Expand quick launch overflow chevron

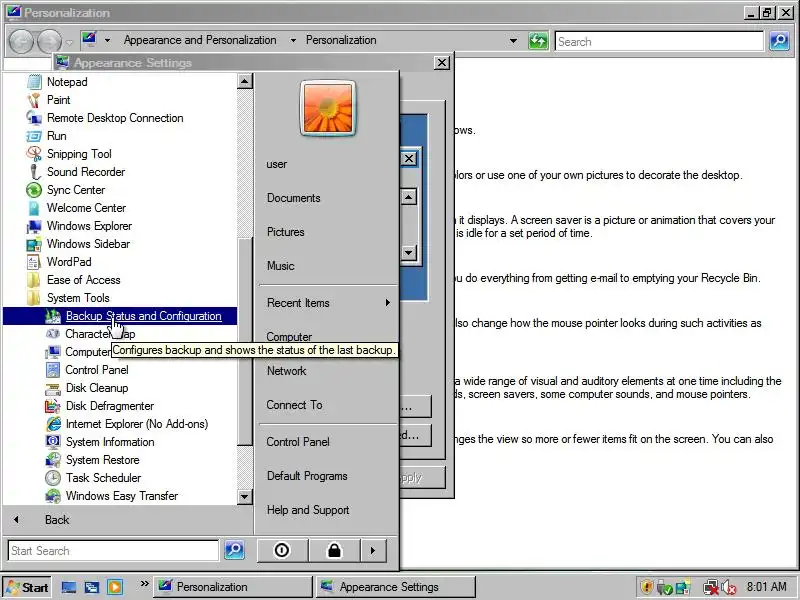click(144, 584)
